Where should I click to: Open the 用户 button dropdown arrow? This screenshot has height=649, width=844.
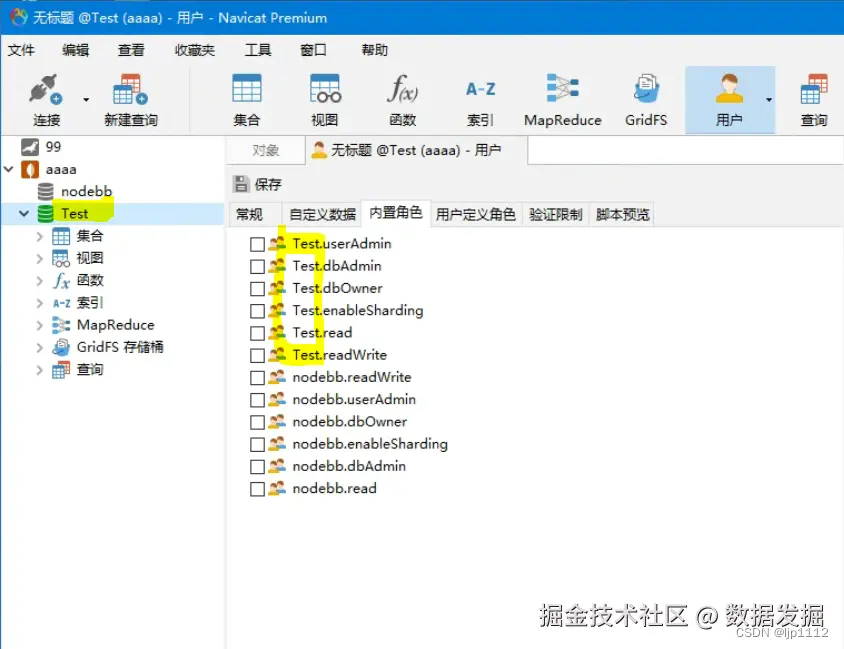(x=769, y=100)
